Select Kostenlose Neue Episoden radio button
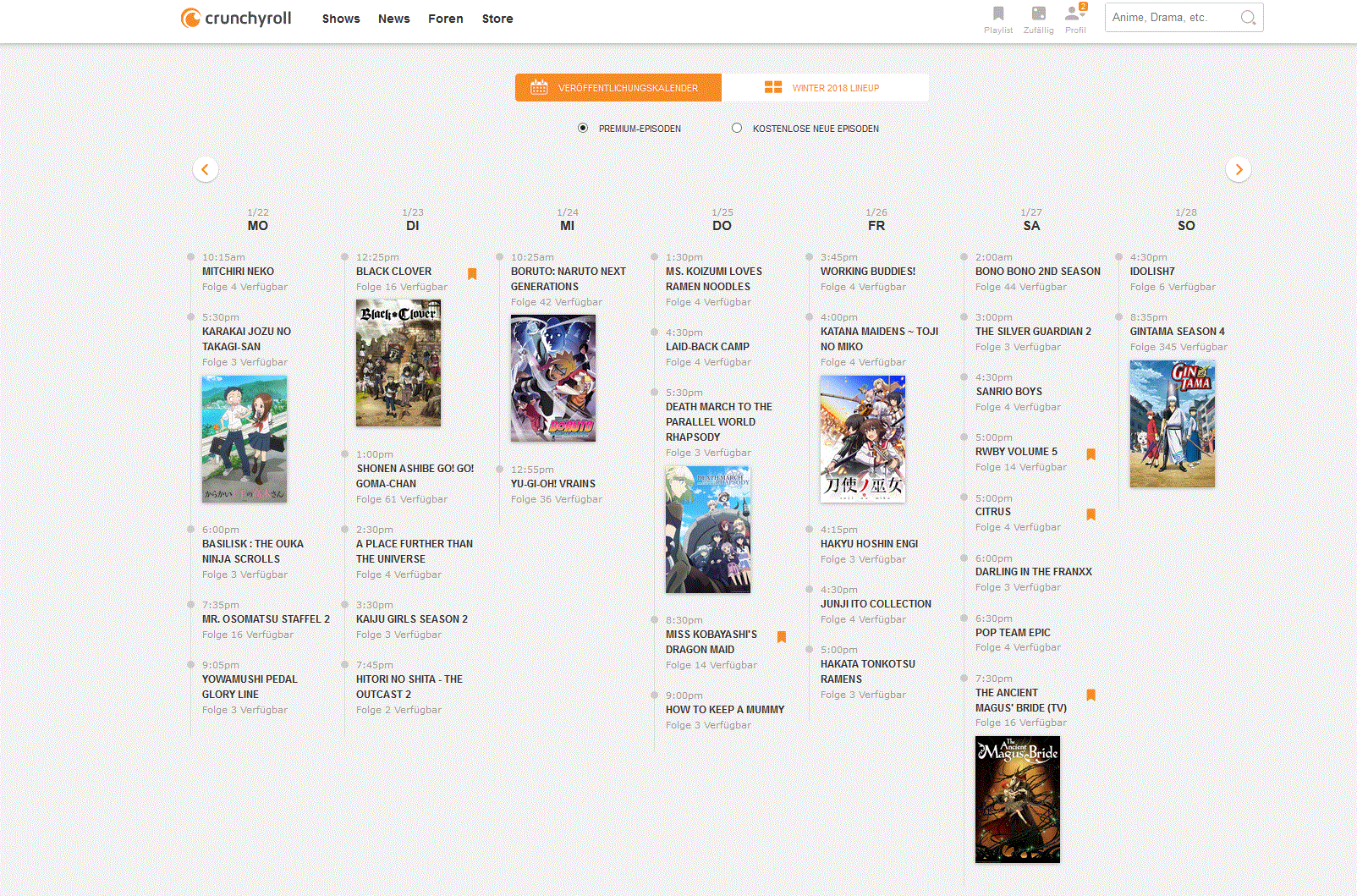The image size is (1357, 896). tap(737, 128)
